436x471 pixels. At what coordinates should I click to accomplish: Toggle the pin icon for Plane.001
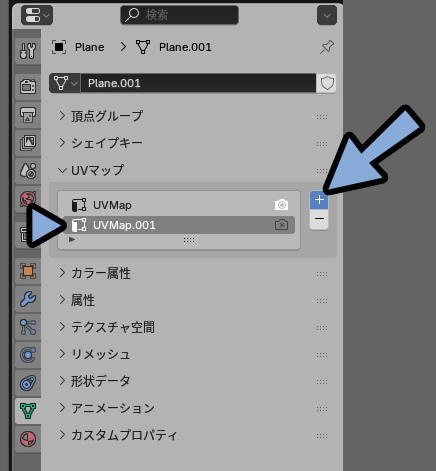(327, 47)
